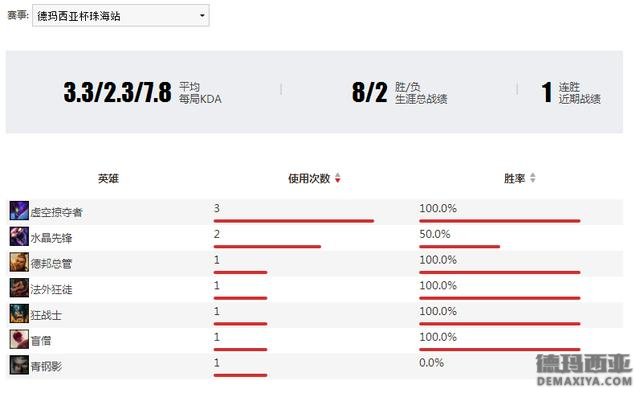Sort by 使用次数 column arrows
Image resolution: width=640 pixels, height=393 pixels.
coord(338,178)
